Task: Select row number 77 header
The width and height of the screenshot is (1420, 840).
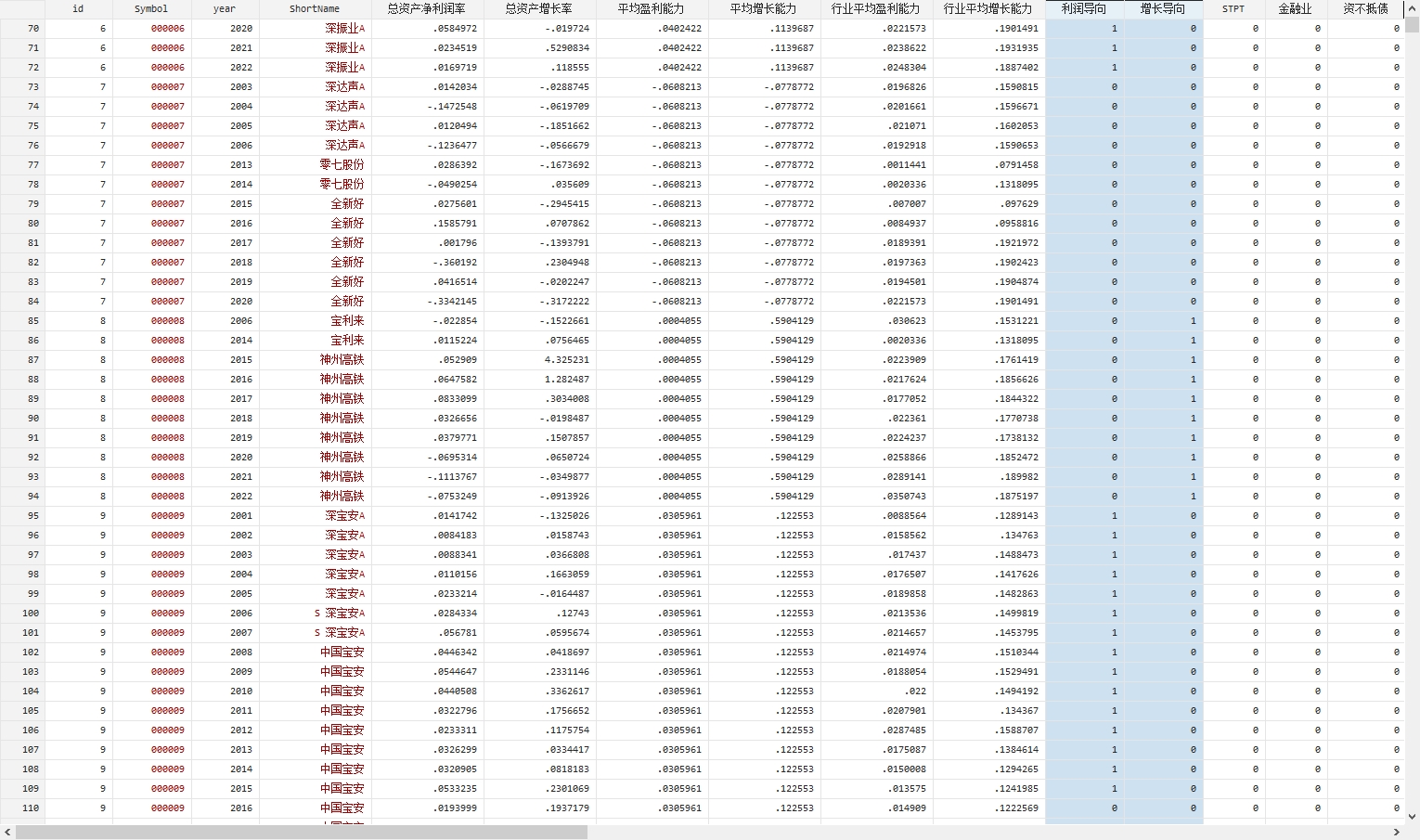Action: (22, 165)
